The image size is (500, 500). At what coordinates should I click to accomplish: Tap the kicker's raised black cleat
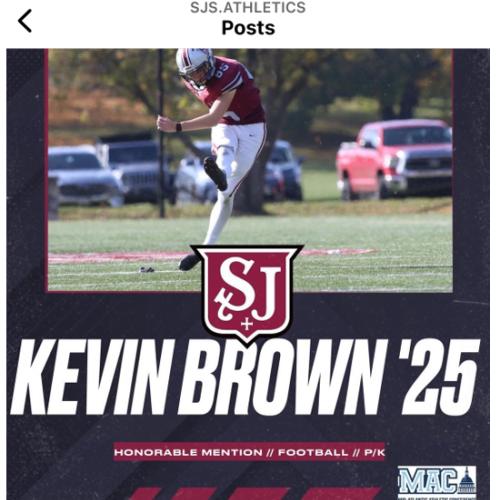(x=215, y=173)
